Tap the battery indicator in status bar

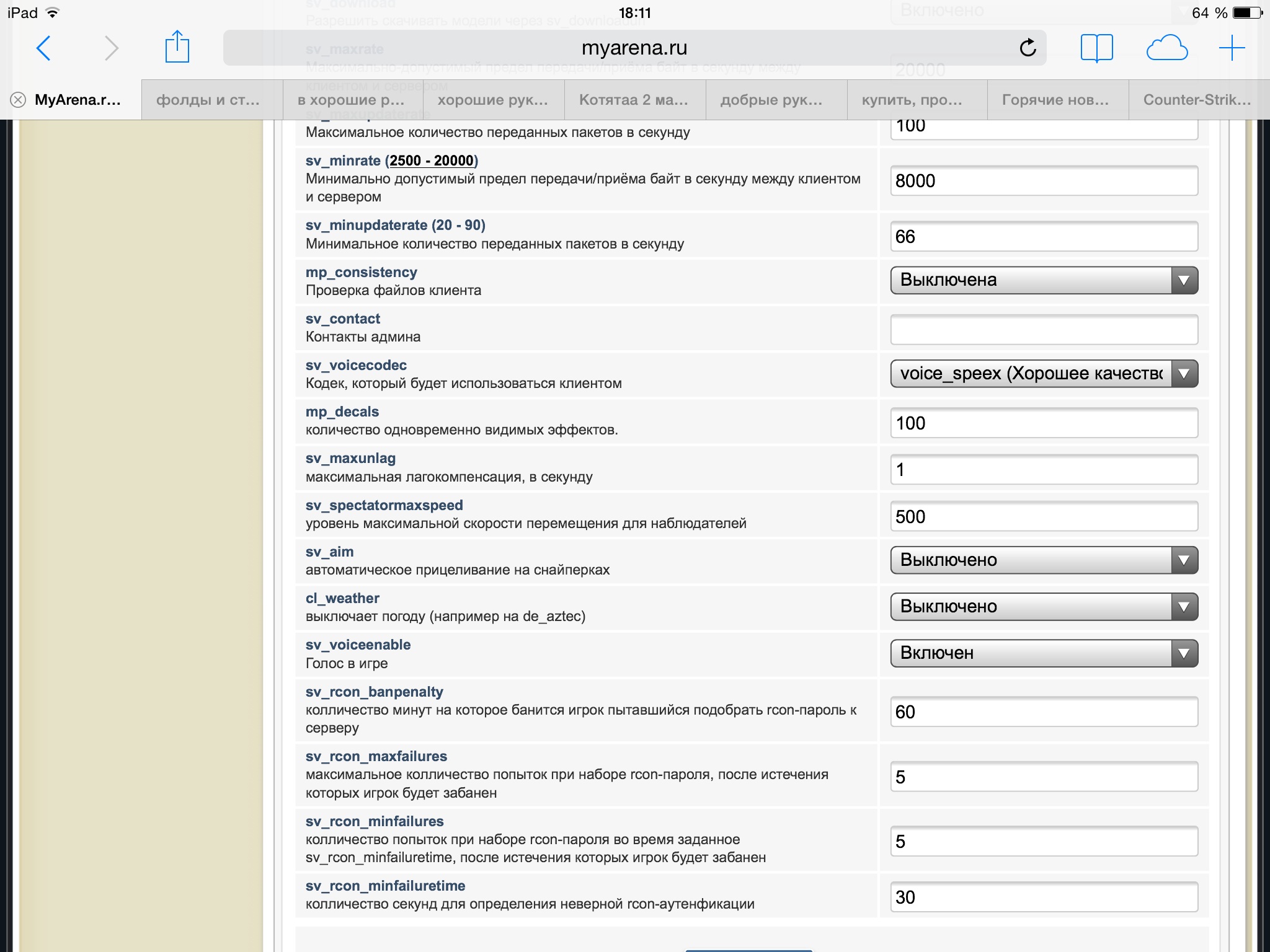point(1248,12)
